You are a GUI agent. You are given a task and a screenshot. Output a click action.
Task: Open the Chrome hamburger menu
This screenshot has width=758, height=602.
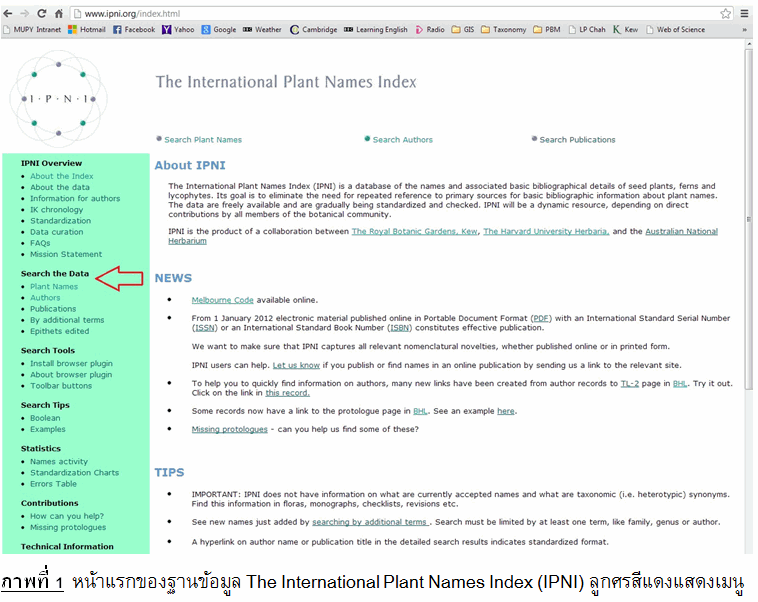tap(744, 14)
